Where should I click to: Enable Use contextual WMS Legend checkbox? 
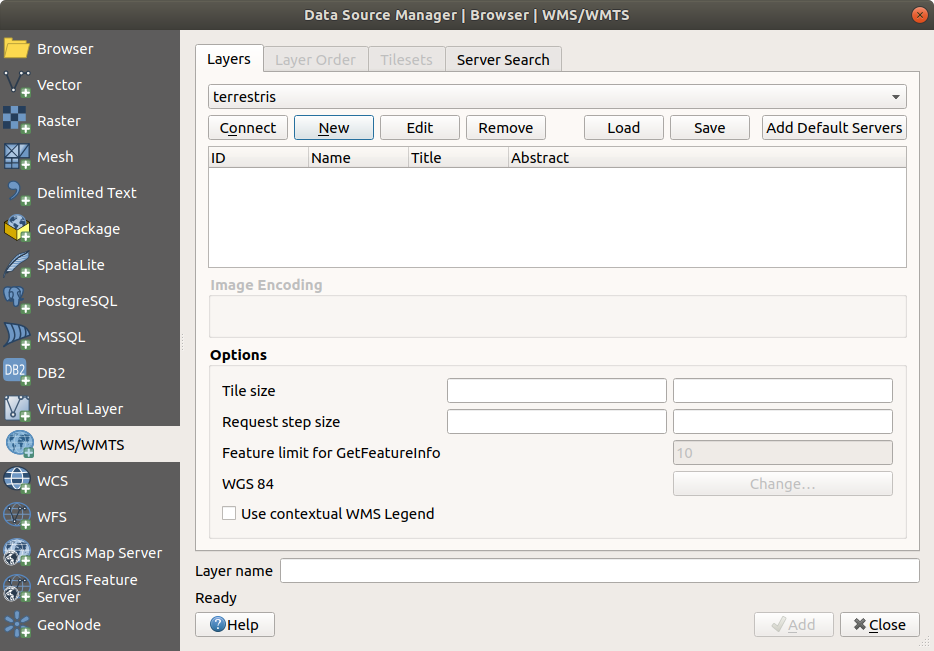tap(229, 514)
